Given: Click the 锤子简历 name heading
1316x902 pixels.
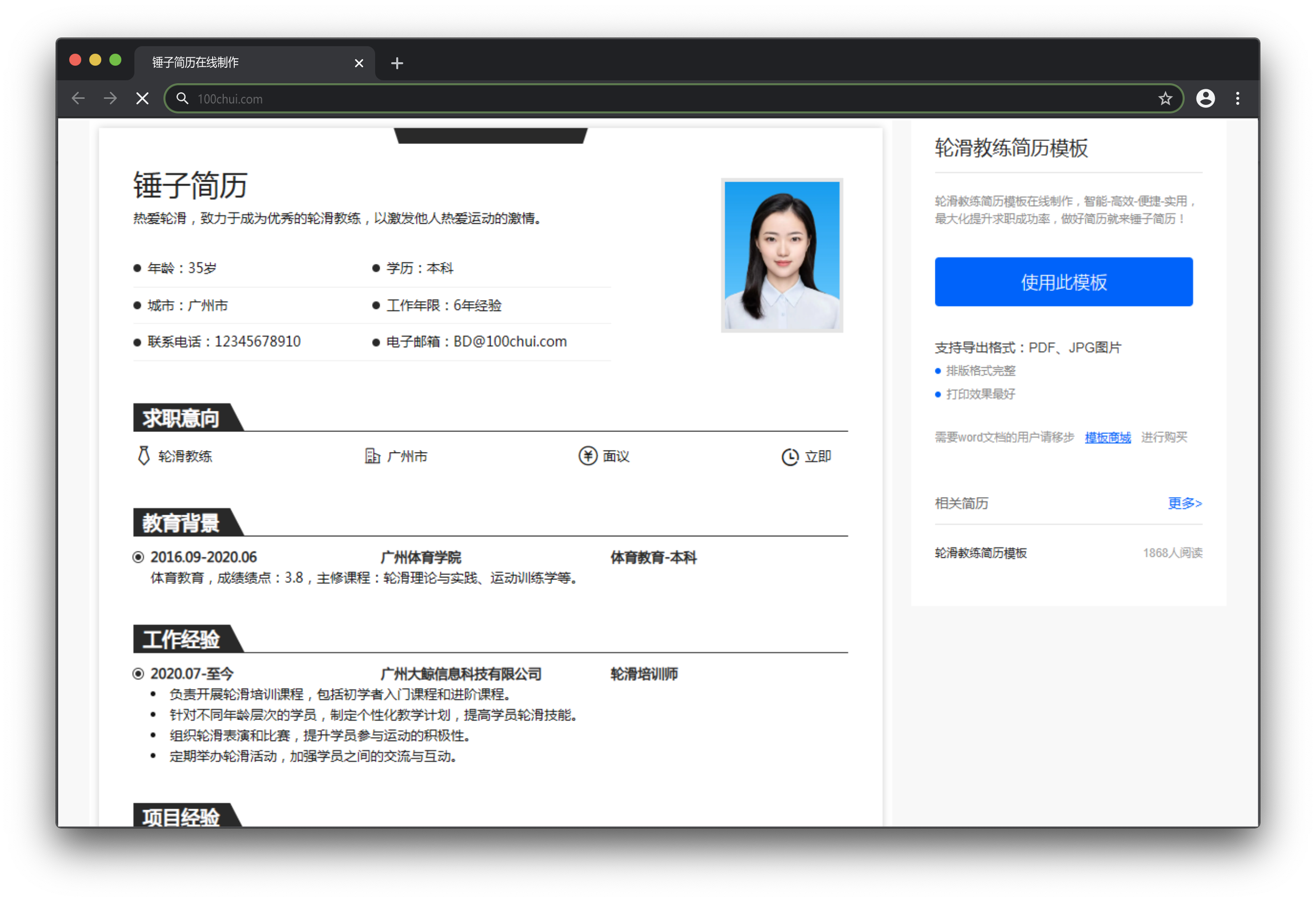Looking at the screenshot, I should click(x=190, y=184).
